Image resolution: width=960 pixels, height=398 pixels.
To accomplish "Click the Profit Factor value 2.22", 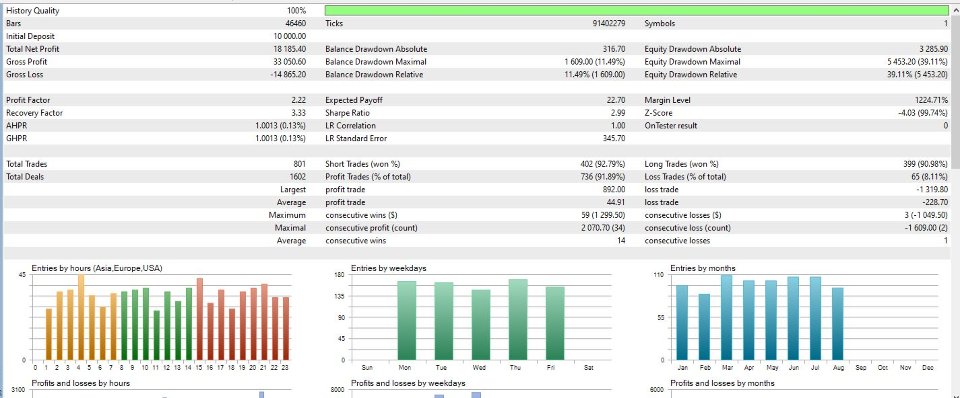I will tap(299, 100).
